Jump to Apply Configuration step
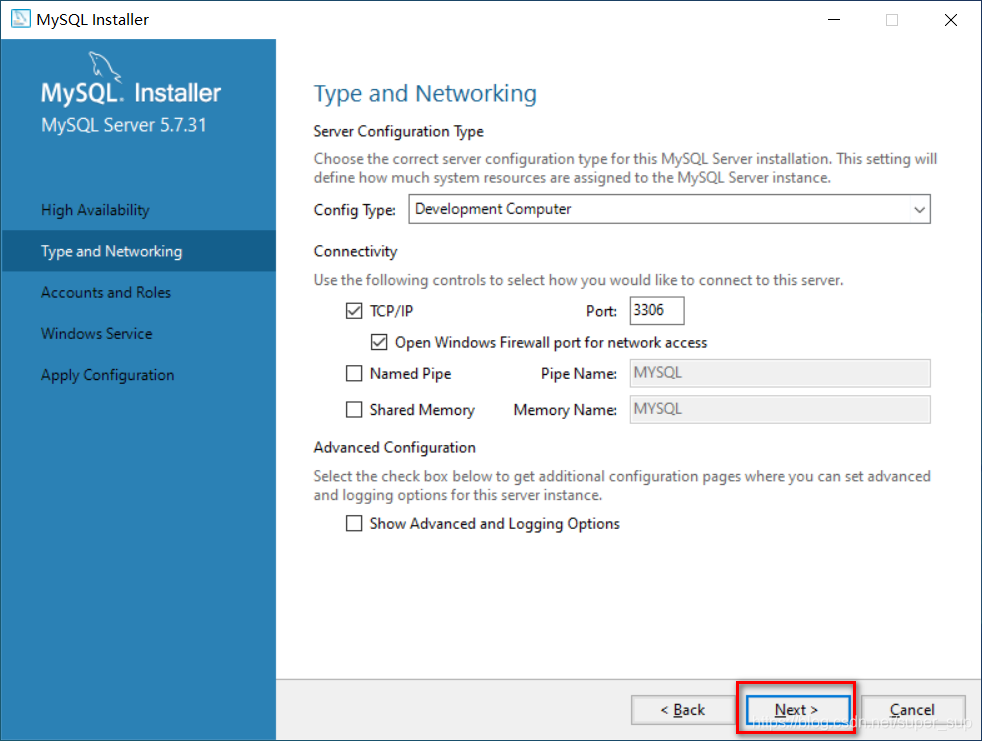 coord(138,375)
